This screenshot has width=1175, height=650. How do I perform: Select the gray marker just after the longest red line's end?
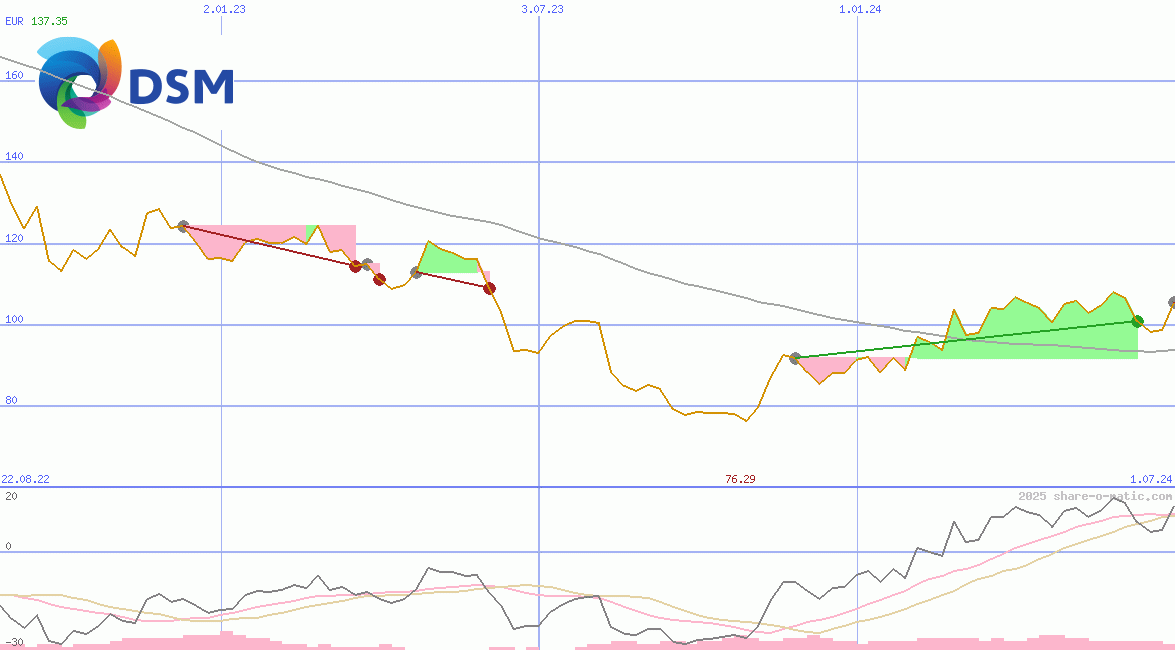point(367,265)
